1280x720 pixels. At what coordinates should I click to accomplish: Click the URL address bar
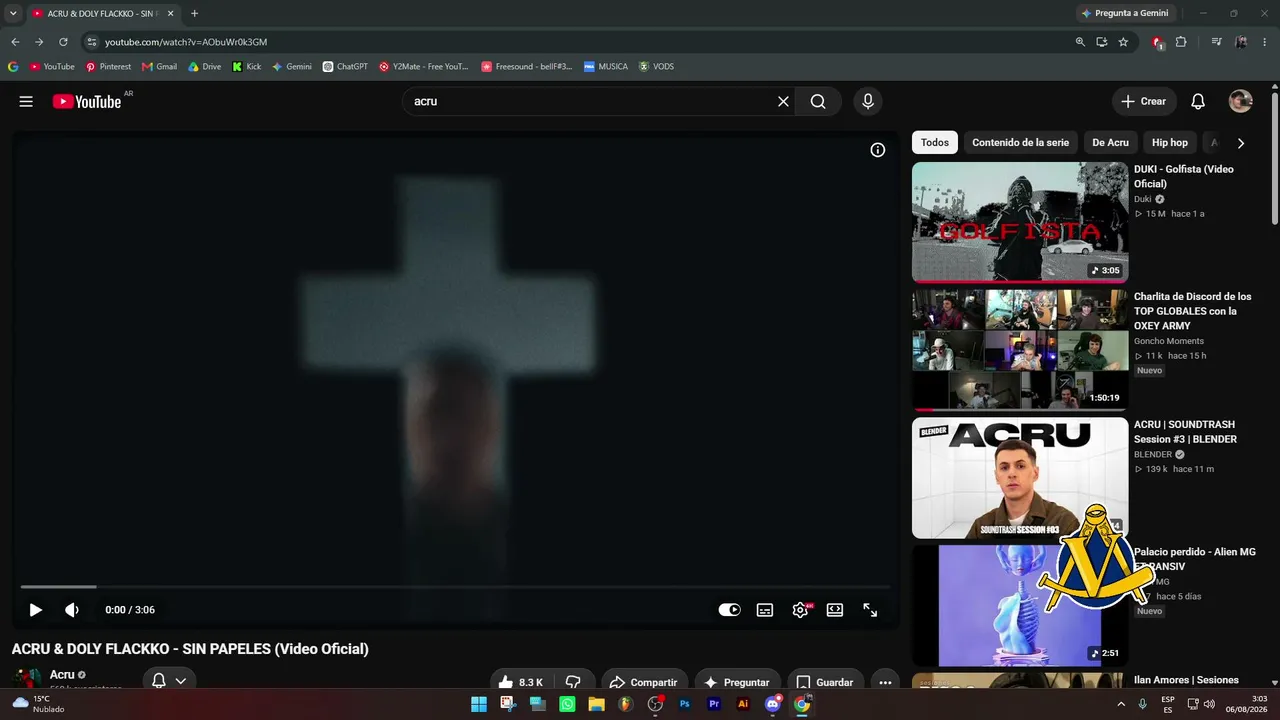pos(580,42)
